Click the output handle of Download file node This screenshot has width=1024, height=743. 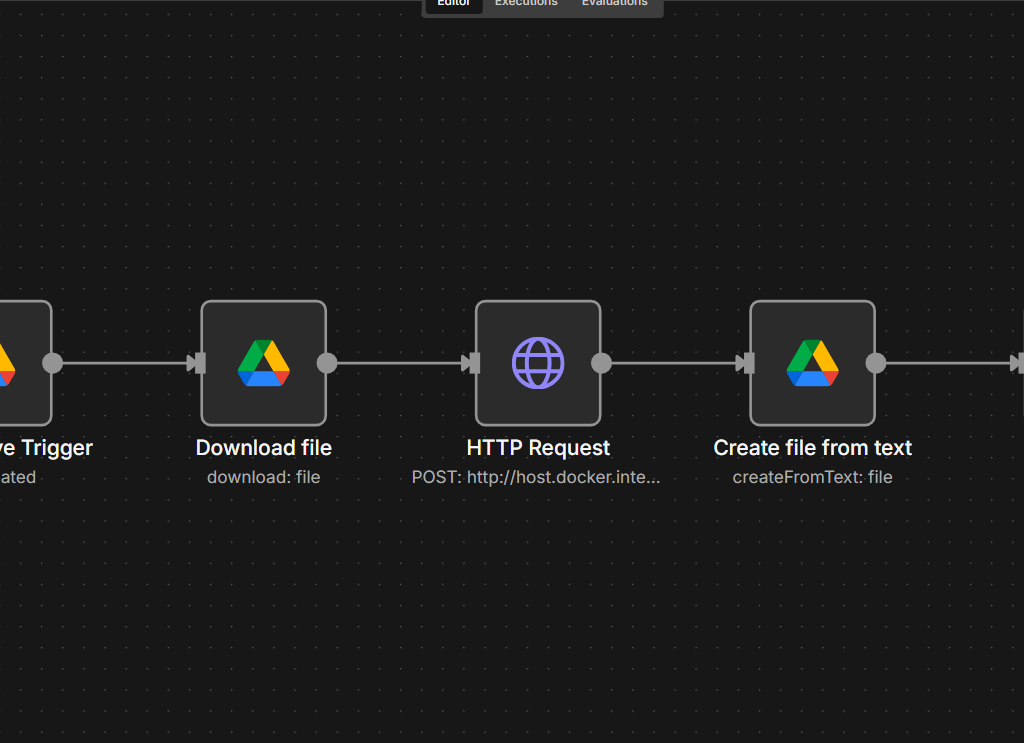coord(327,363)
